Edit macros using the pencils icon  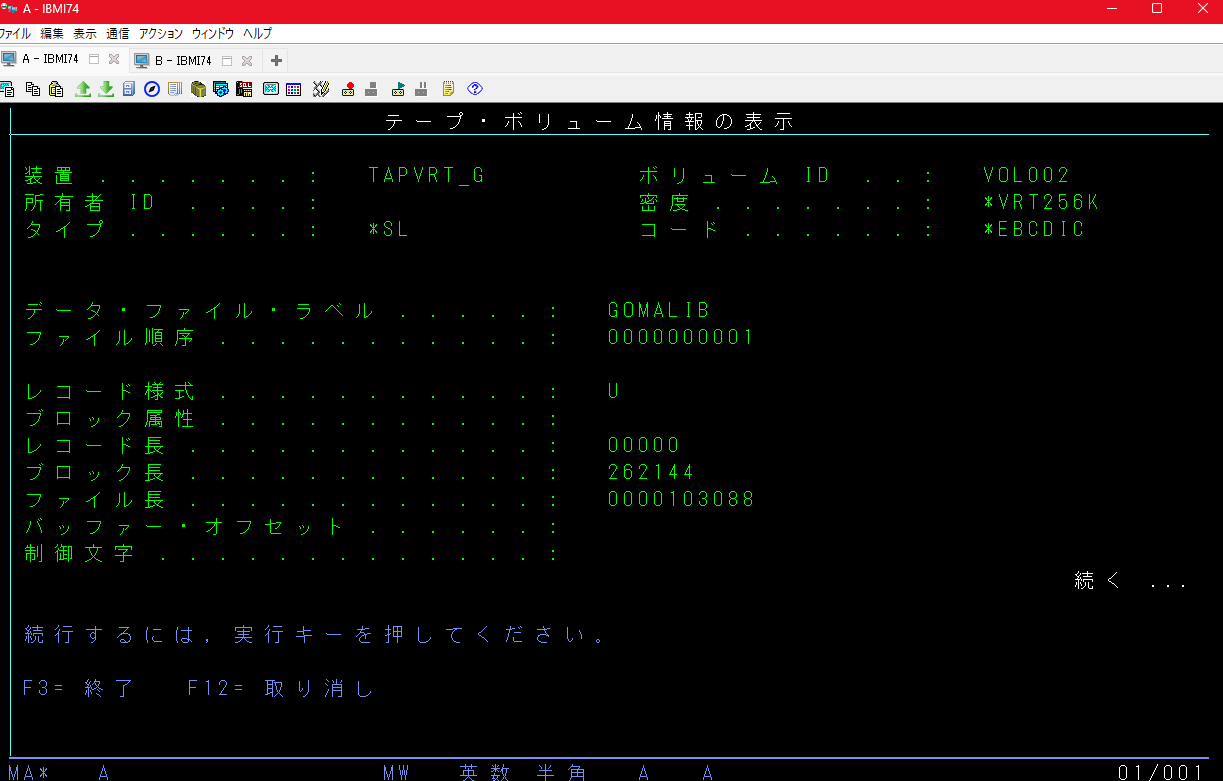point(321,89)
